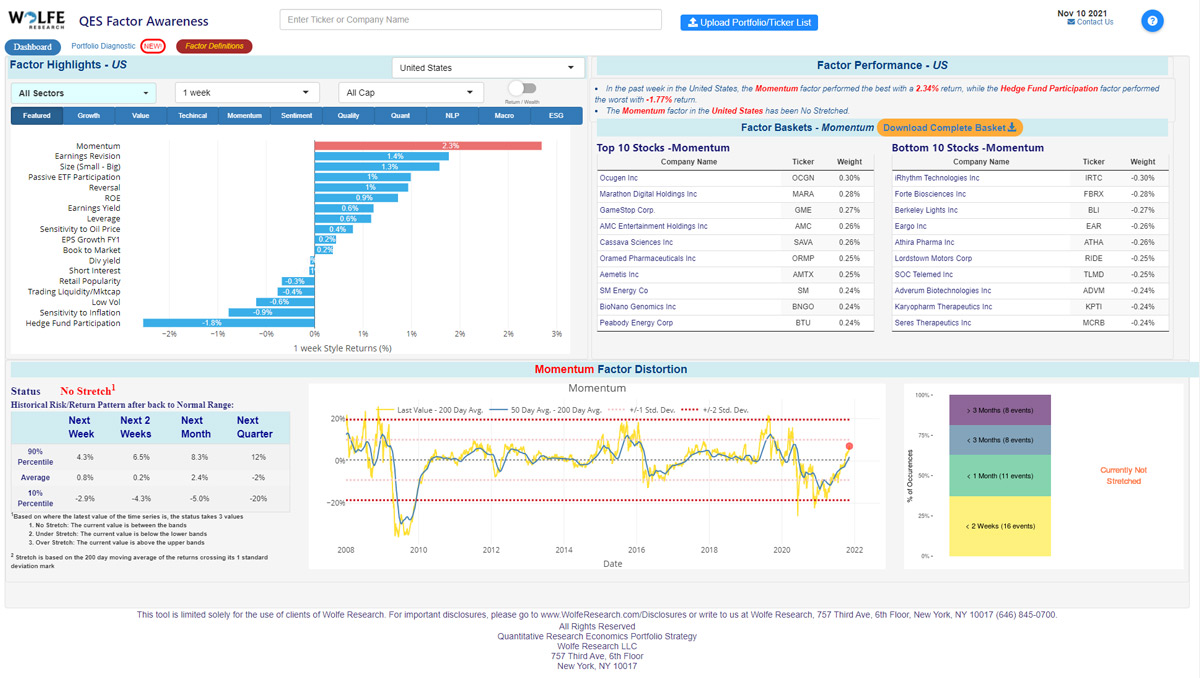Click the purple > 3 Months (8 events) block

pos(998,410)
